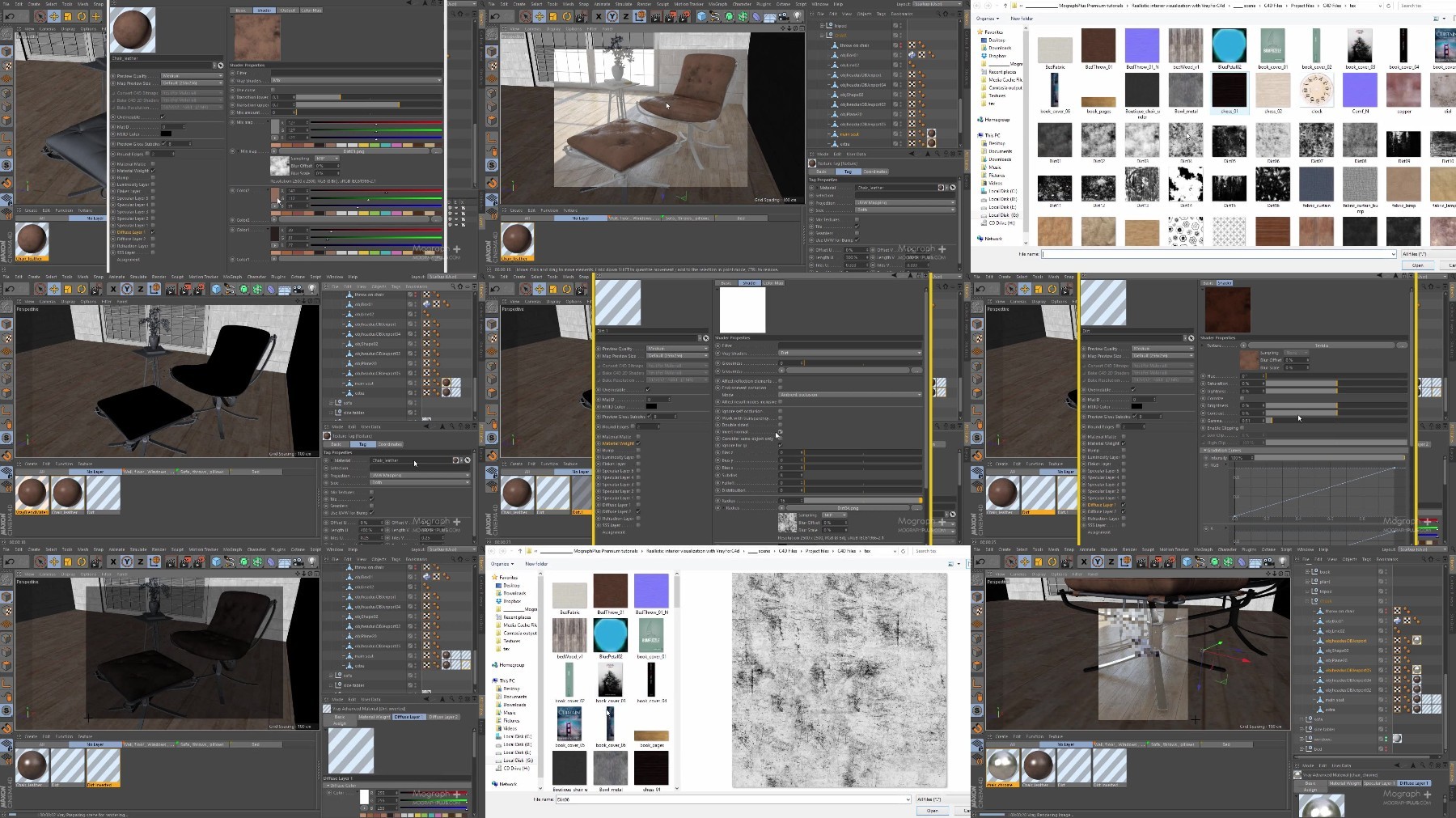Collapse the chair group in brown chair frame
The height and width of the screenshot is (818, 1456).
[x=822, y=36]
